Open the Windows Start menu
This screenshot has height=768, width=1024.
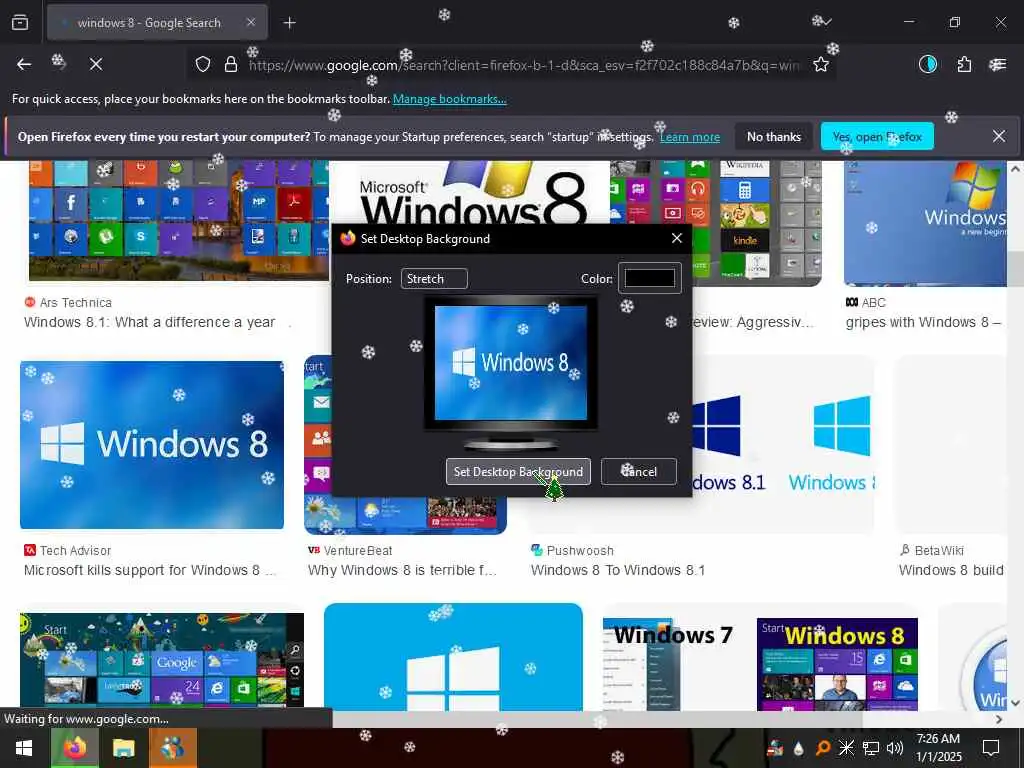[24, 748]
